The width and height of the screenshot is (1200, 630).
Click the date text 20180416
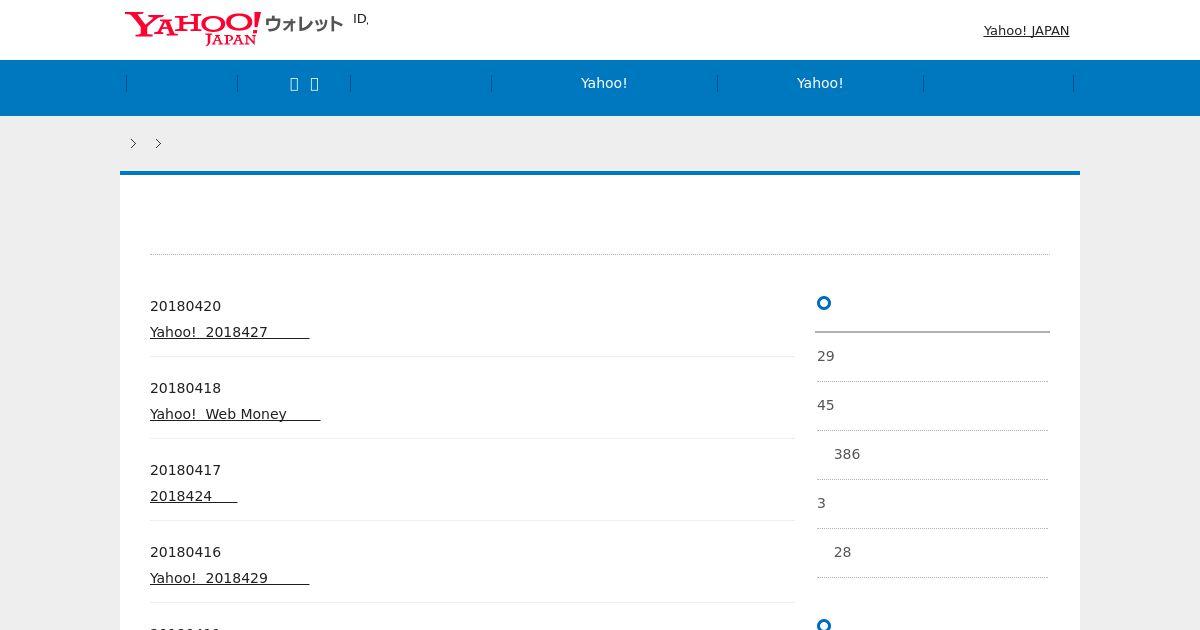pos(185,552)
